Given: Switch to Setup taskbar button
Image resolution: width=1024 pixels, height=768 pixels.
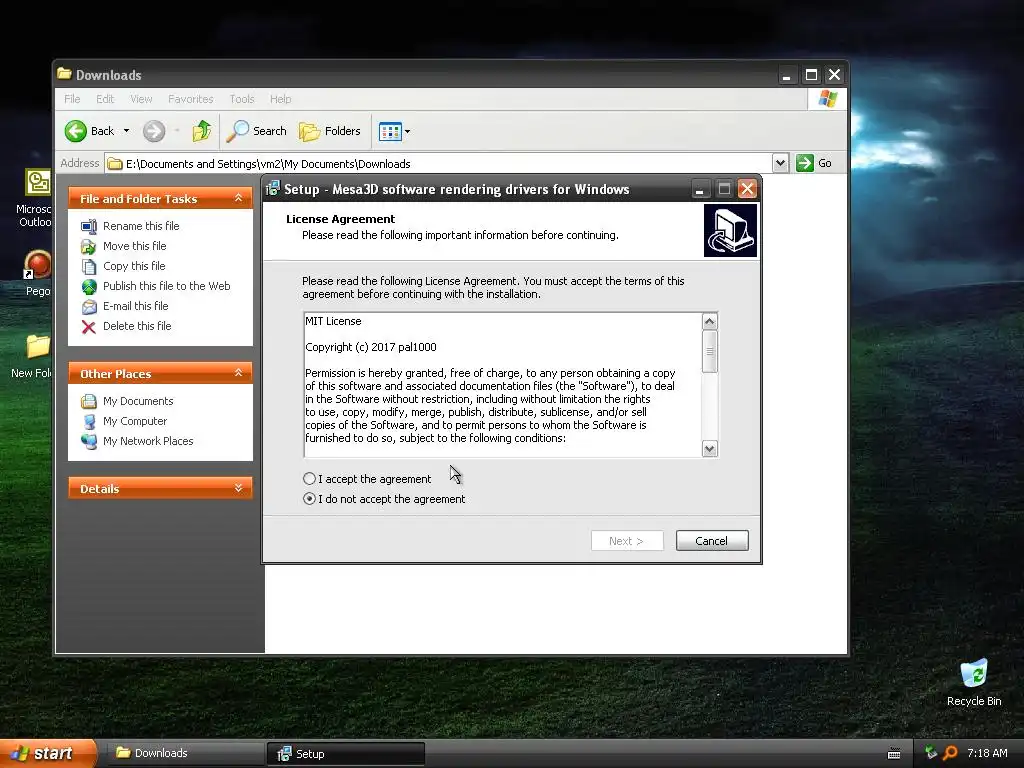Looking at the screenshot, I should (347, 754).
